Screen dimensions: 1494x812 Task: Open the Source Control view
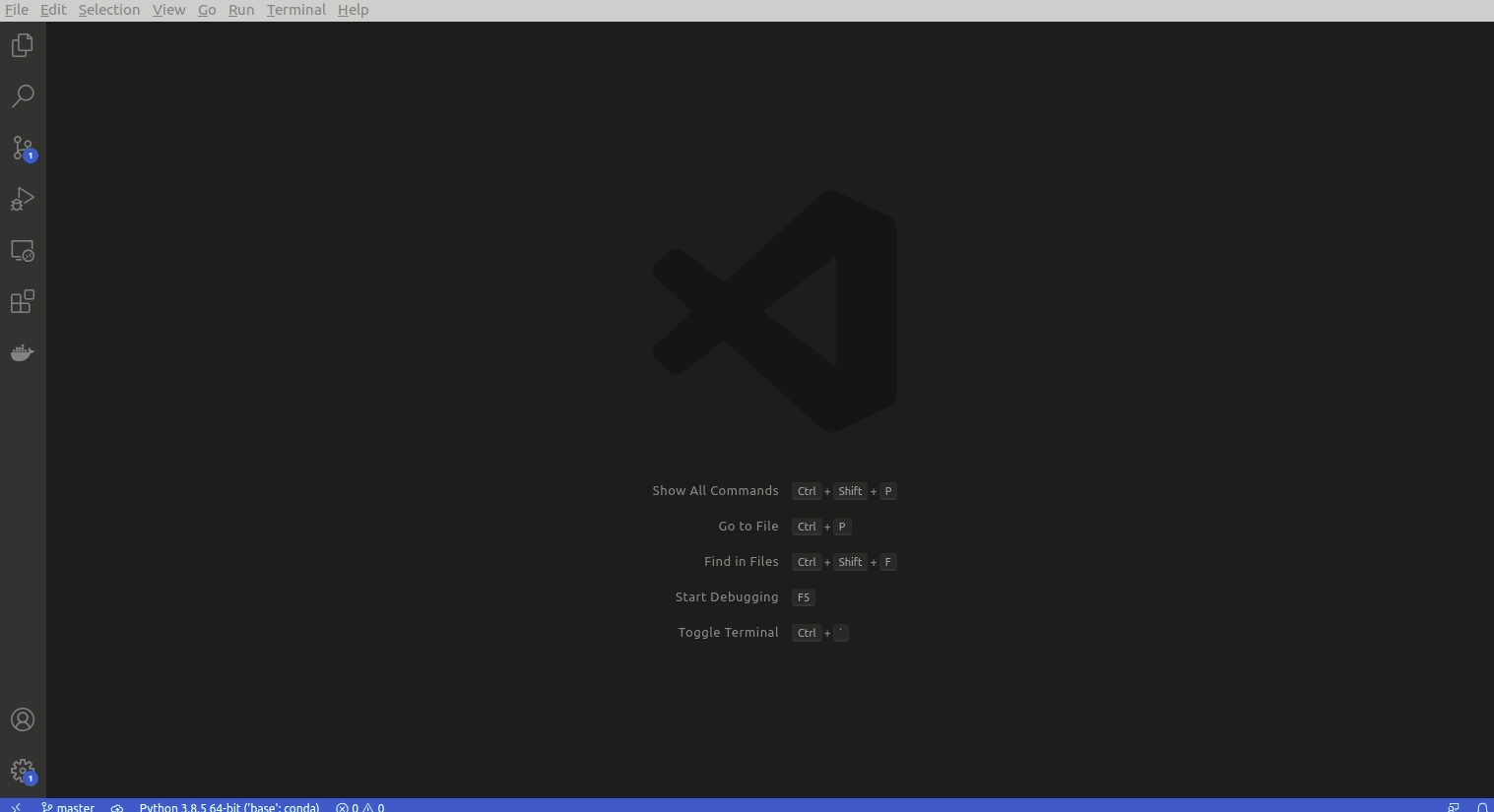point(23,148)
